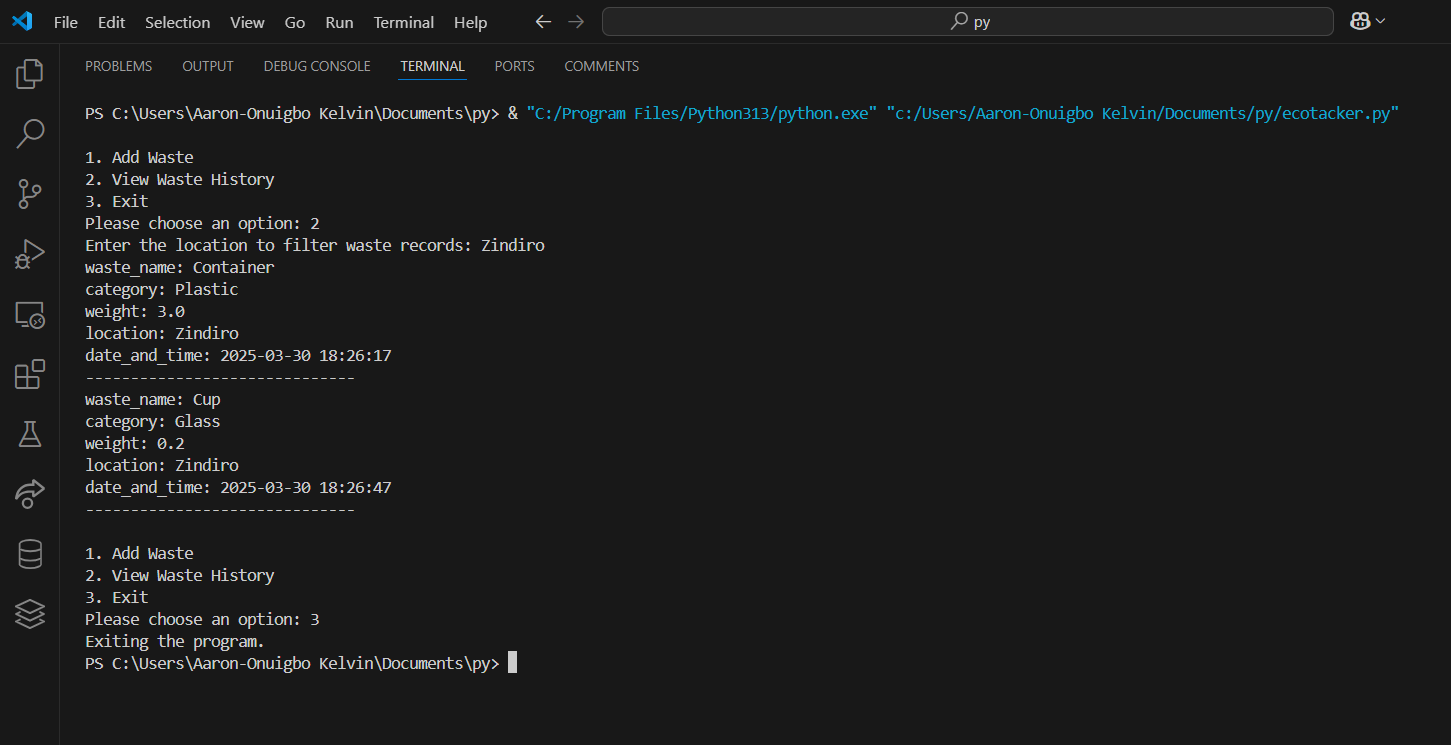Open the Go menu
Screen dimensions: 1451x745
[x=295, y=22]
